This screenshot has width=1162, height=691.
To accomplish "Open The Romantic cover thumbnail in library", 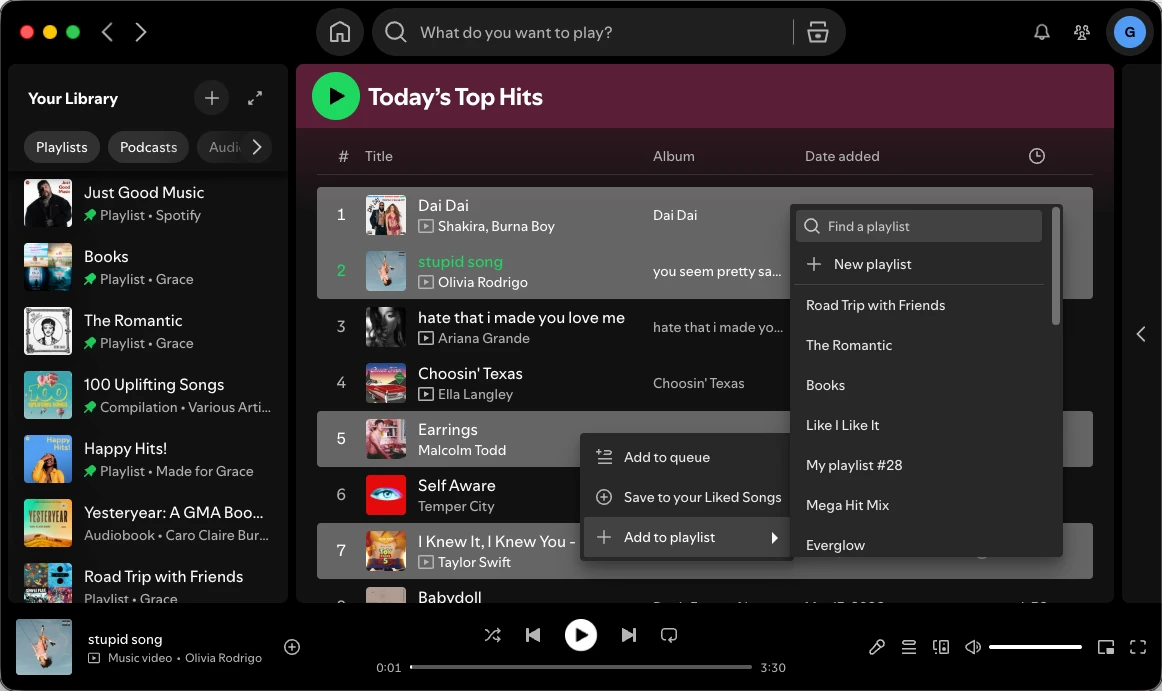I will tap(48, 331).
